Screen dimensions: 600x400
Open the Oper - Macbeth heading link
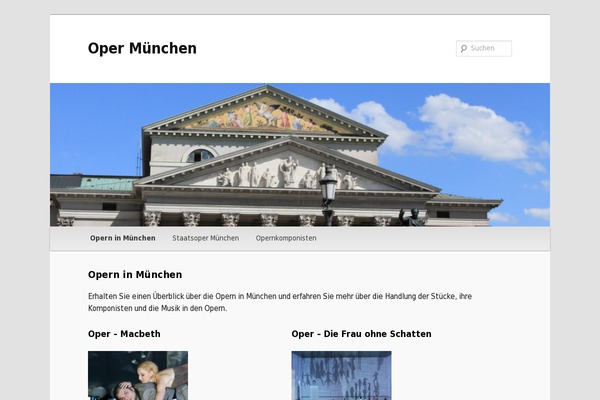[124, 334]
